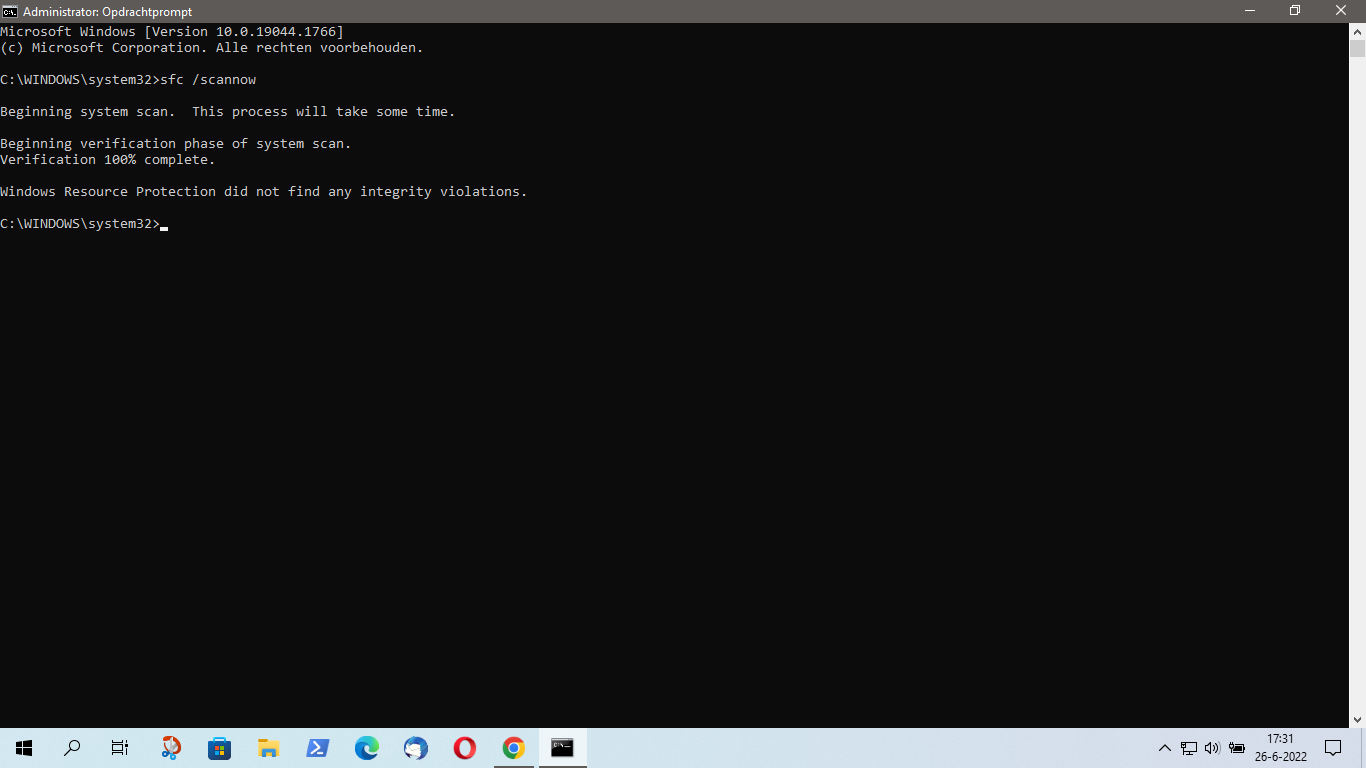Click 'Beginning verification phase of system scan.' line

(x=176, y=143)
